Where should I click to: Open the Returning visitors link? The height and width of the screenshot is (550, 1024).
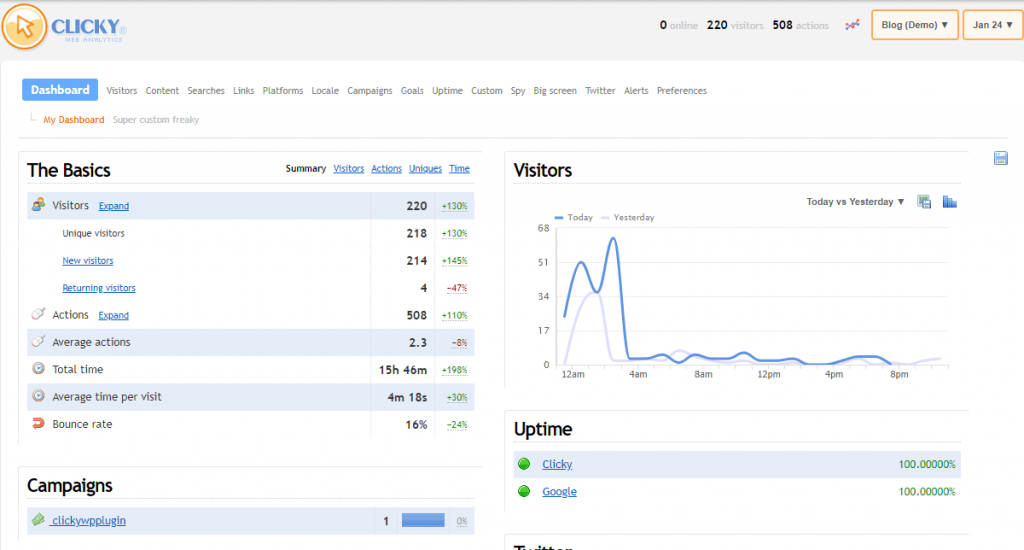tap(99, 288)
